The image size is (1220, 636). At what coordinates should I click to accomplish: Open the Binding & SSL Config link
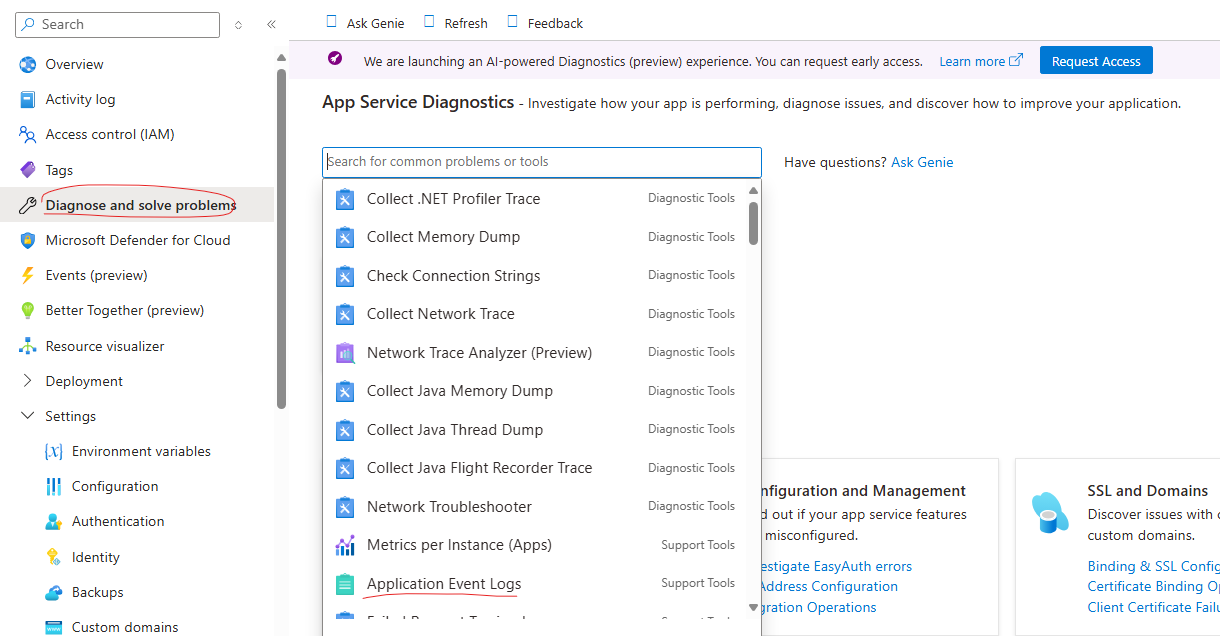point(1153,566)
